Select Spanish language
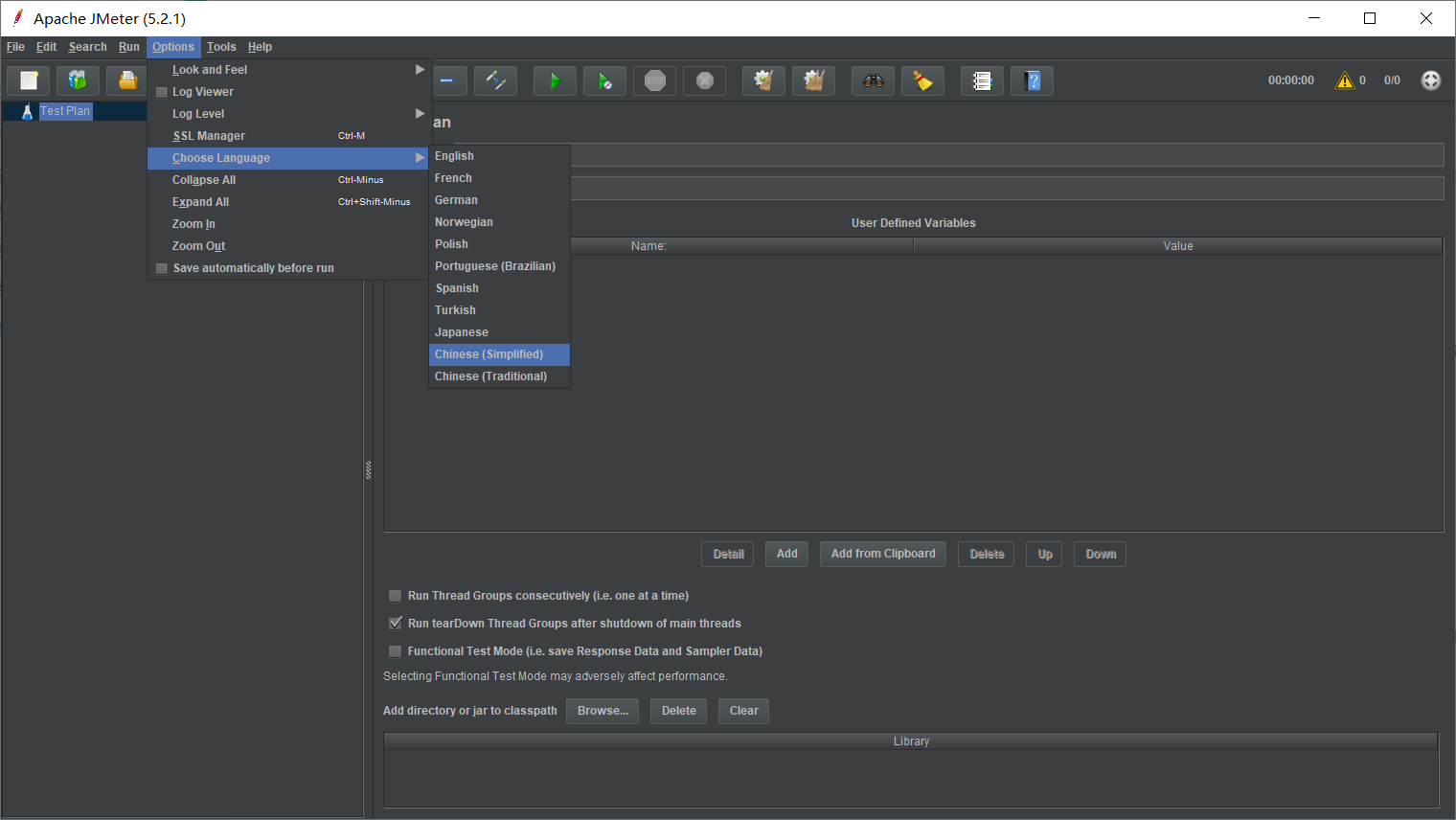Screen dimensions: 1456x820 pos(499,288)
